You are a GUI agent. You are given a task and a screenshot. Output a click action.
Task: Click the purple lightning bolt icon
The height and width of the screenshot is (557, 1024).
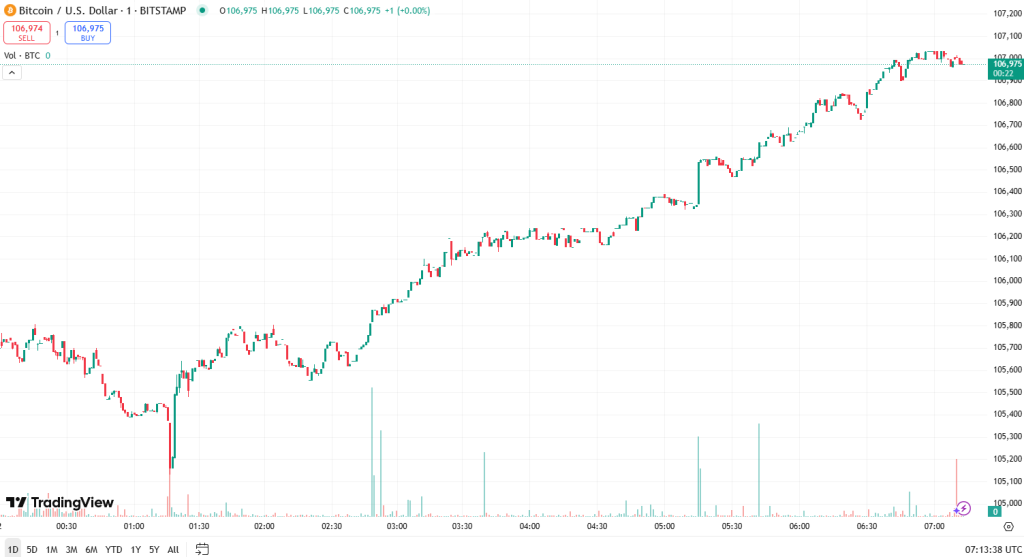click(x=964, y=508)
